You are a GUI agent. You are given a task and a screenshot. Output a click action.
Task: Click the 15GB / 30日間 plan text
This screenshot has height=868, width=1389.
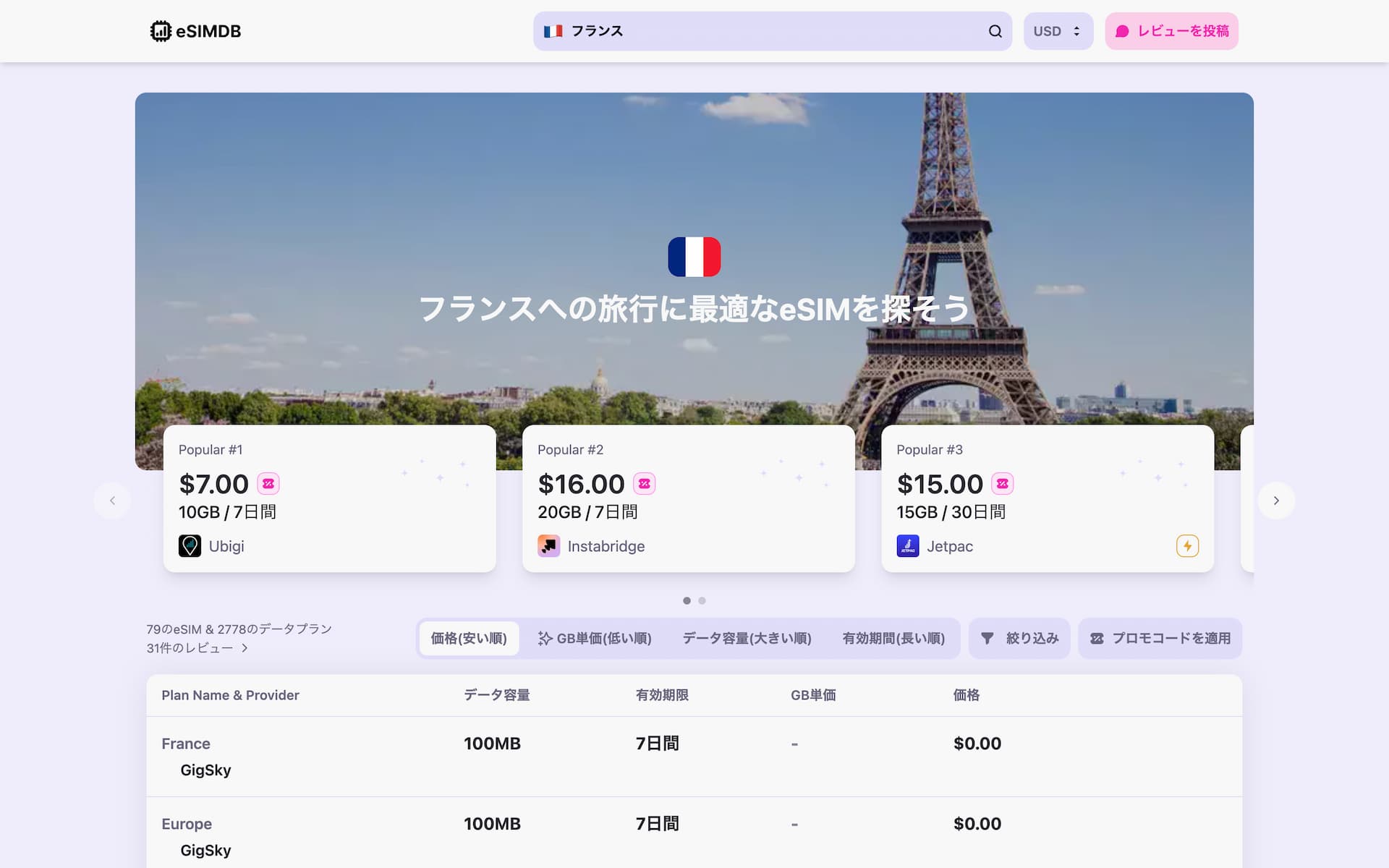tap(951, 512)
